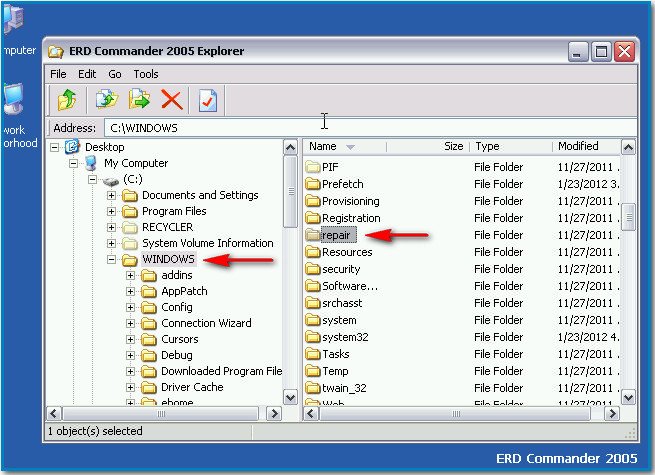Click the My Computer icon in the tree
Image resolution: width=655 pixels, height=475 pixels.
pyautogui.click(x=91, y=163)
